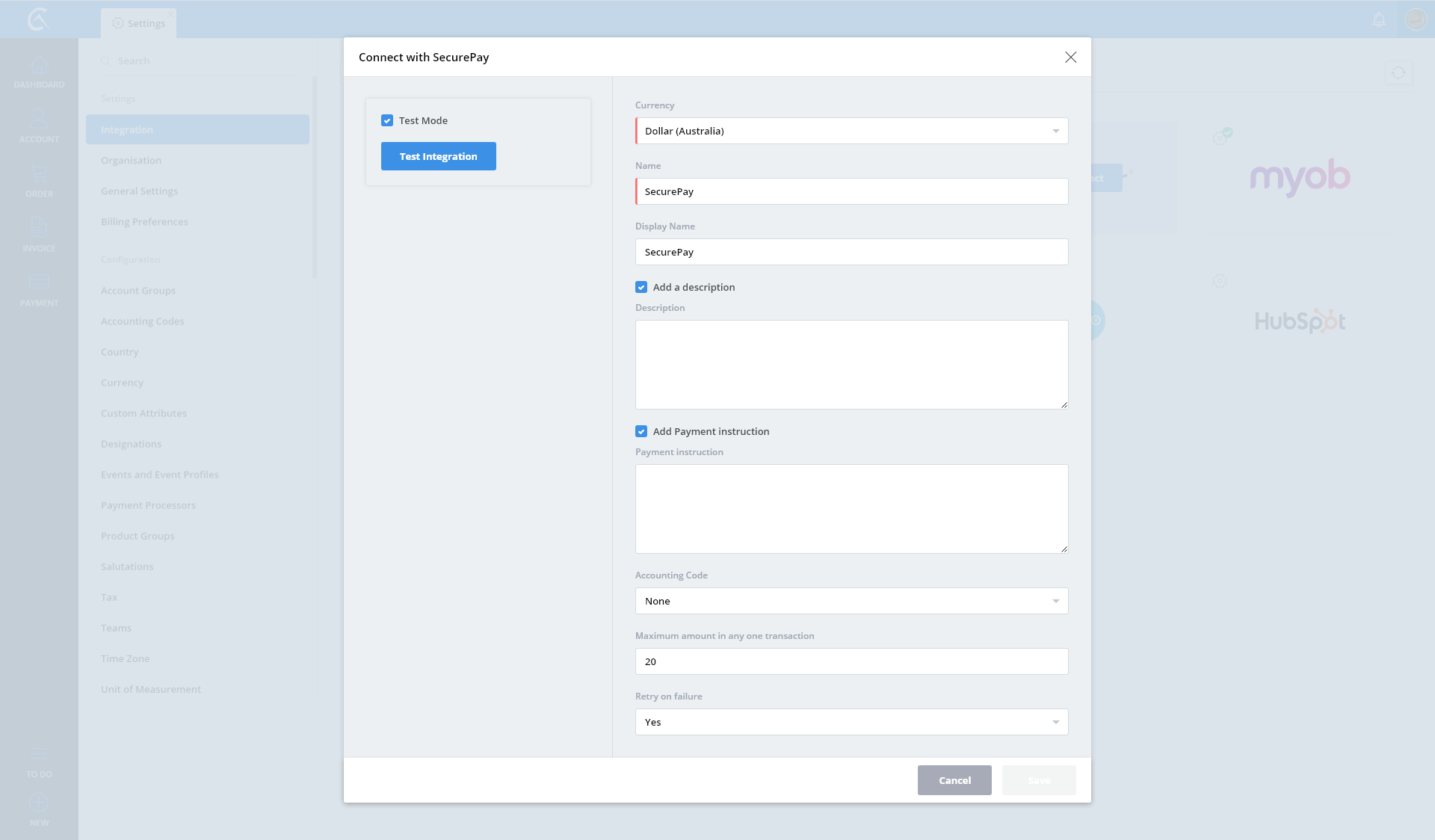The height and width of the screenshot is (840, 1435).
Task: Open the Payment sidebar icon
Action: click(x=39, y=282)
